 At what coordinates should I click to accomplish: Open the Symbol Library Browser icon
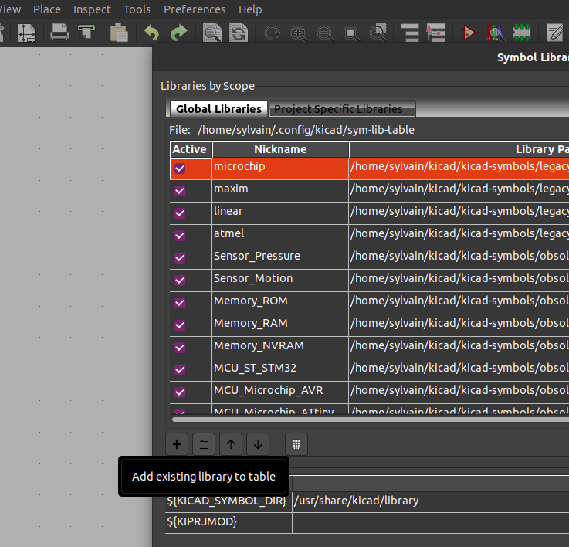click(x=495, y=33)
